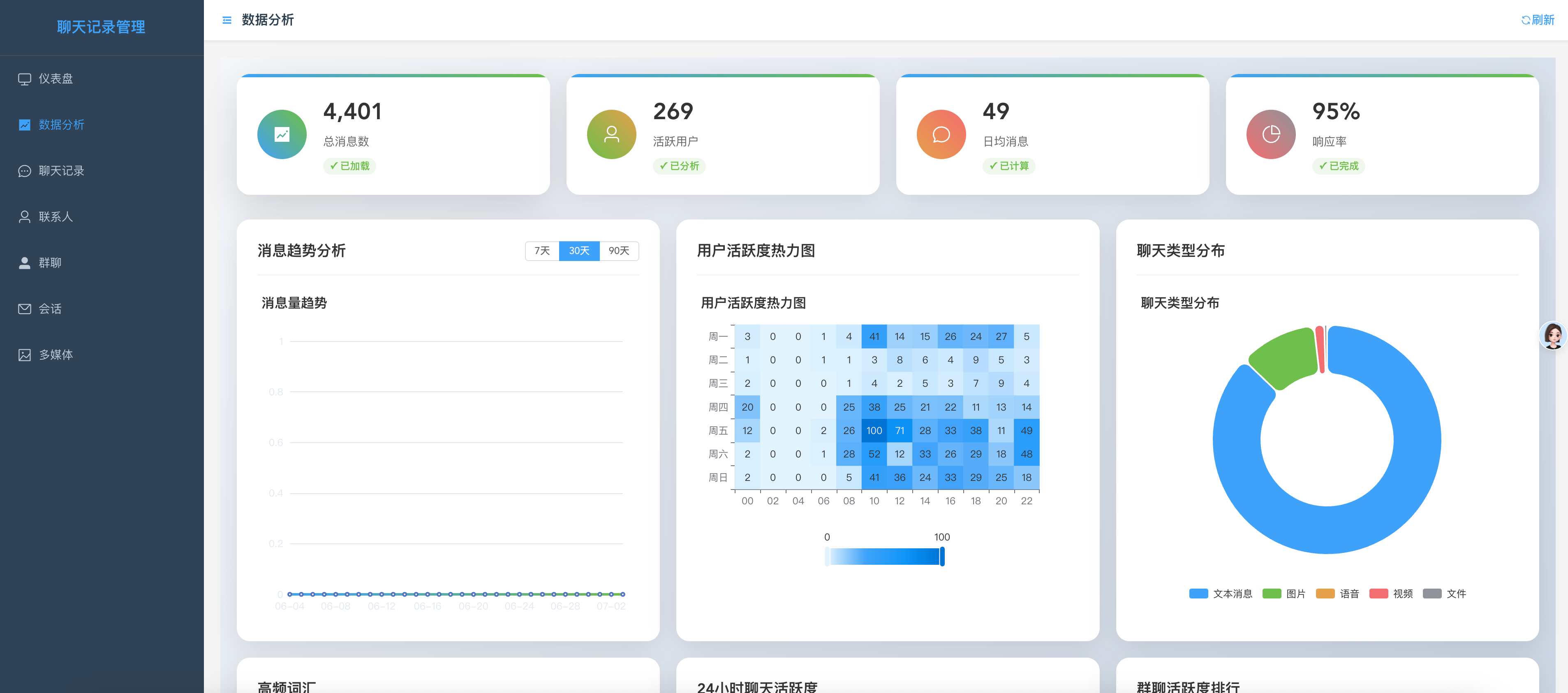The width and height of the screenshot is (1568, 693).
Task: Collapse sidebar with hamburger menu icon
Action: click(x=227, y=20)
